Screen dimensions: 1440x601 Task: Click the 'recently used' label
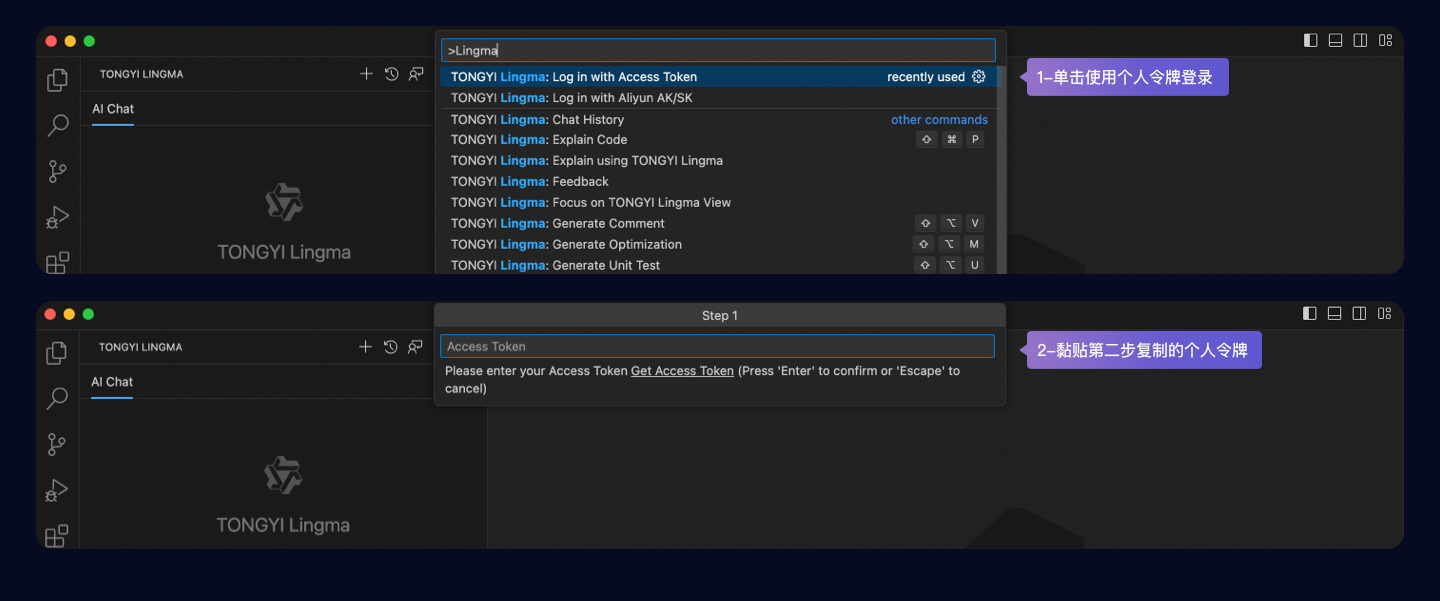pyautogui.click(x=926, y=77)
